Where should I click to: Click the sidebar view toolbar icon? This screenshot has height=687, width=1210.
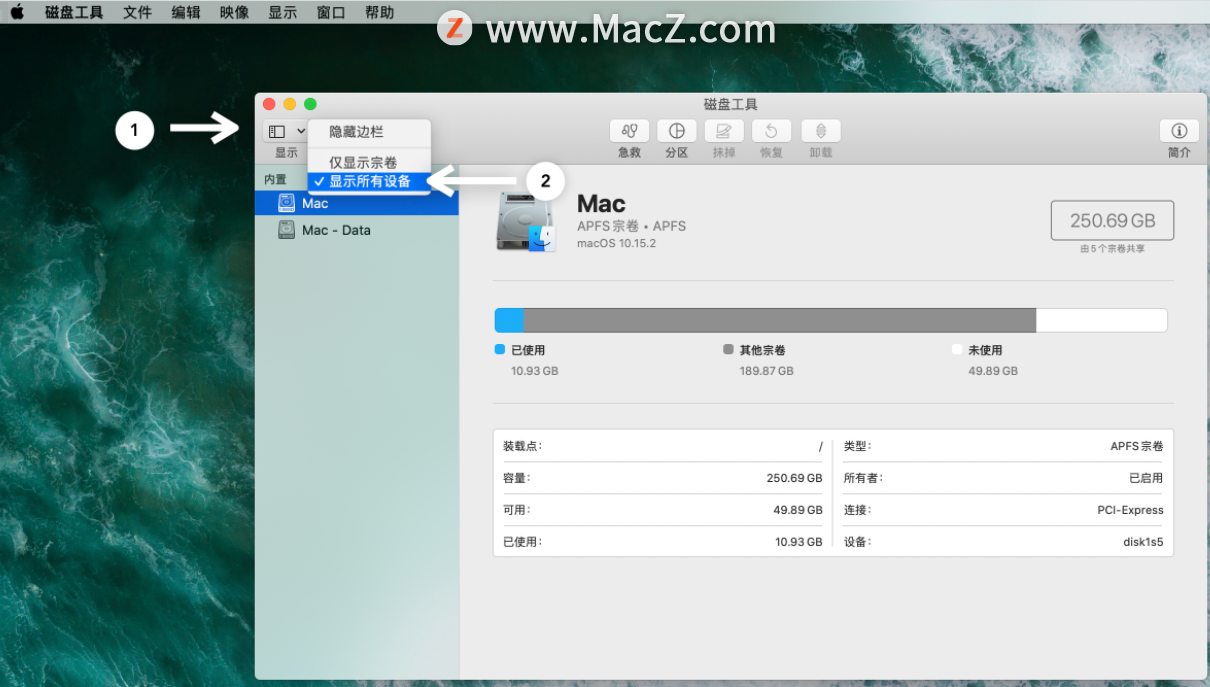[x=277, y=131]
